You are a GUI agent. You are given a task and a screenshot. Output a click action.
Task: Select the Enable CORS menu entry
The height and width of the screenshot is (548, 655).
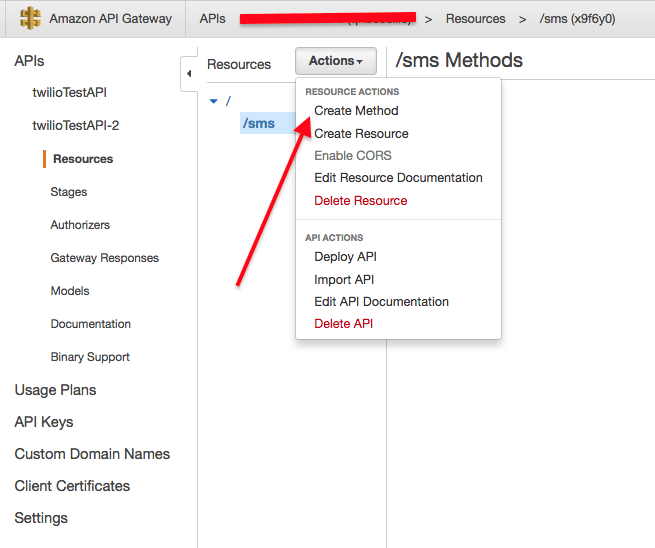click(353, 155)
